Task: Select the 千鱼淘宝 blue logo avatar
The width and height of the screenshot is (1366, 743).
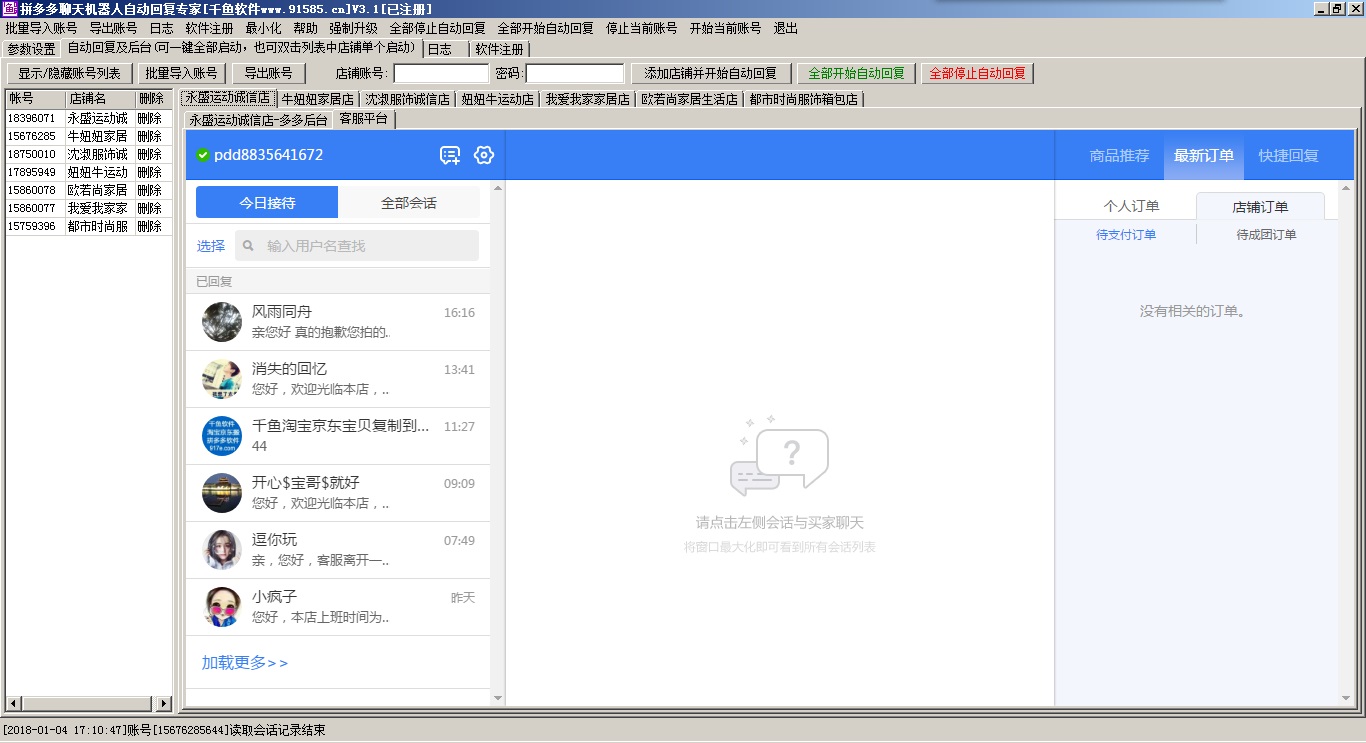Action: coord(222,436)
